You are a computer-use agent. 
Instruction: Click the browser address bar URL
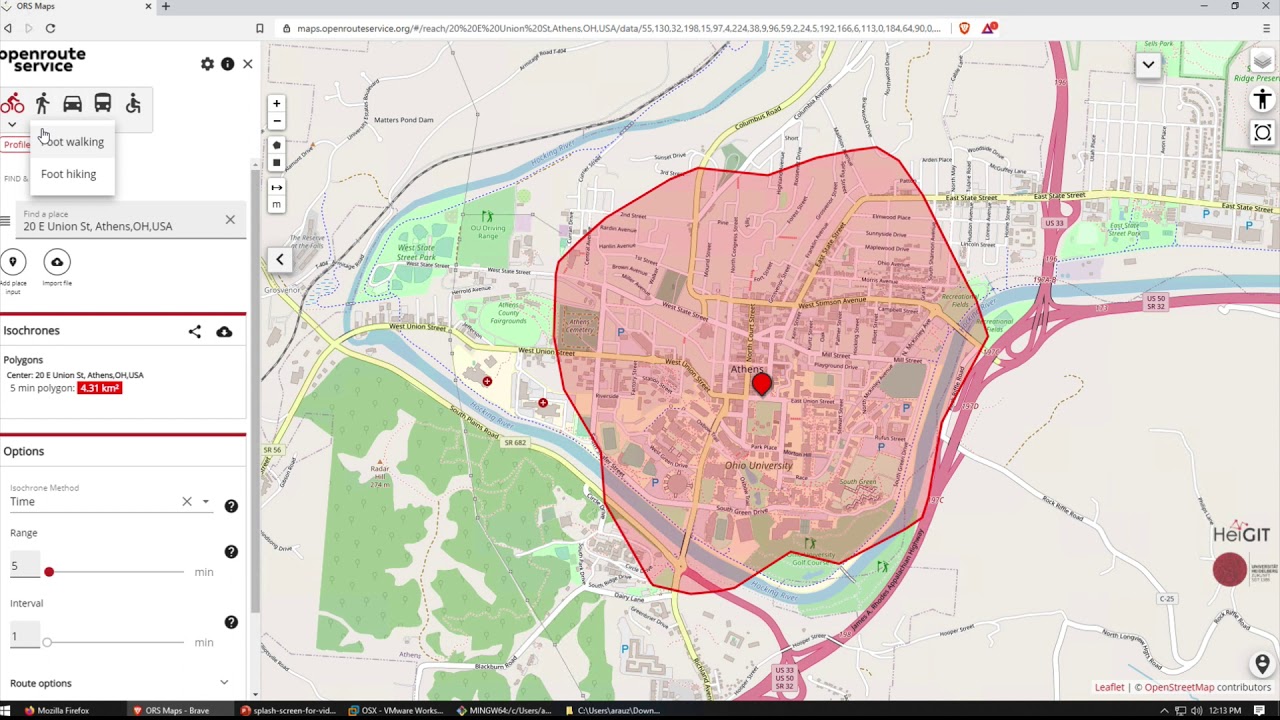[x=619, y=28]
